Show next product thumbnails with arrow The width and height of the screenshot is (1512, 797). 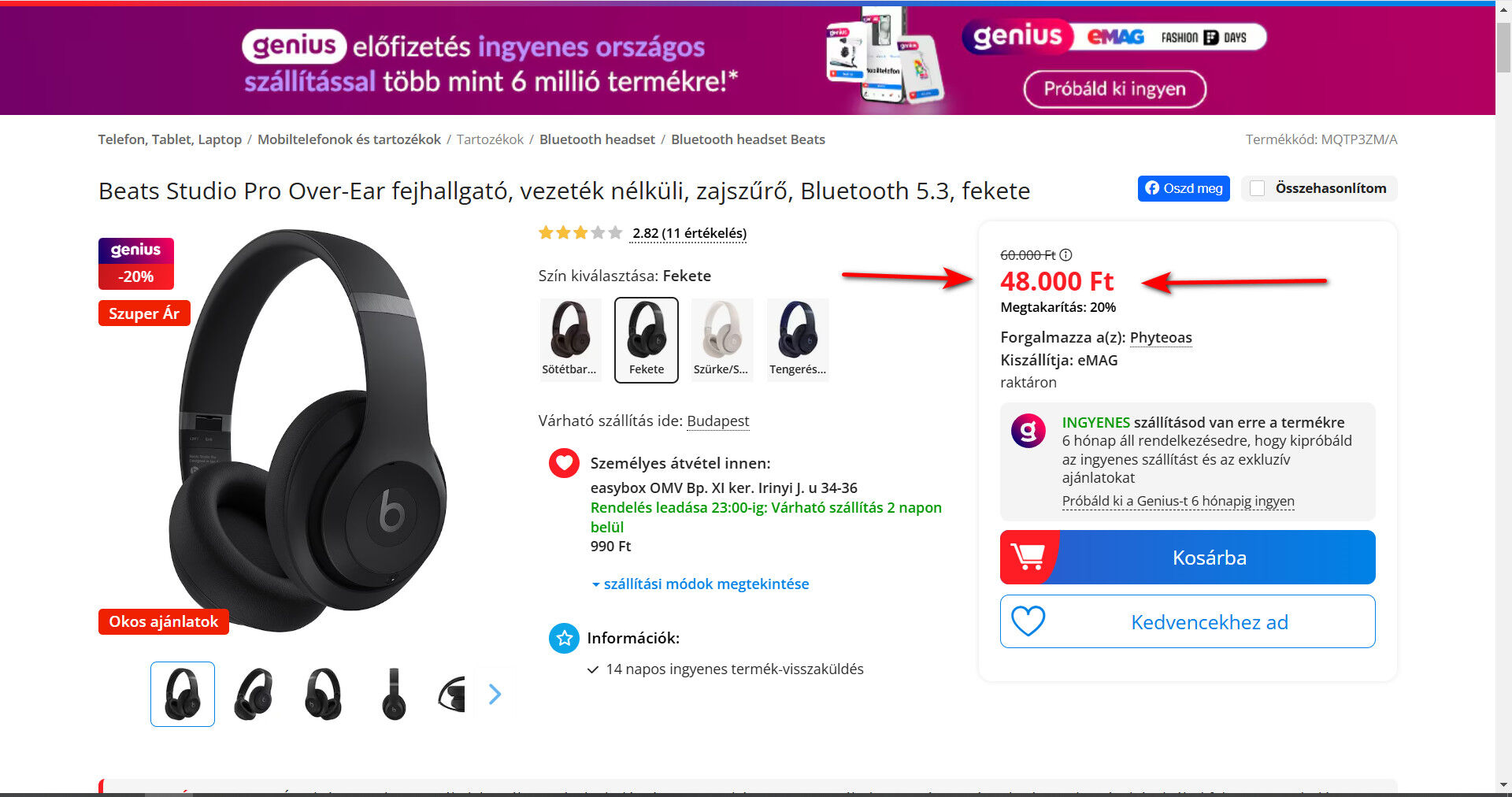(495, 694)
